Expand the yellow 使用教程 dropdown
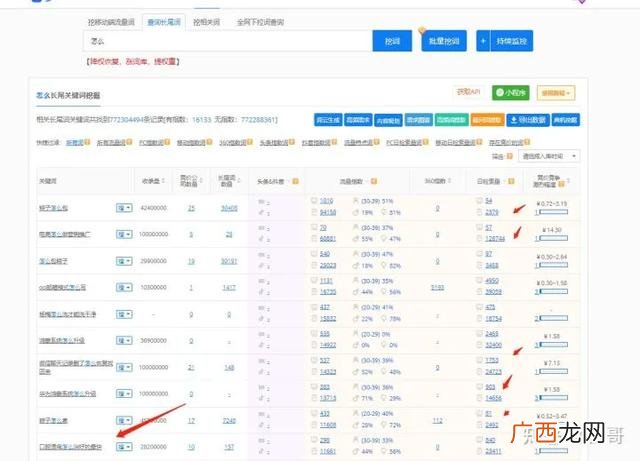 point(556,93)
